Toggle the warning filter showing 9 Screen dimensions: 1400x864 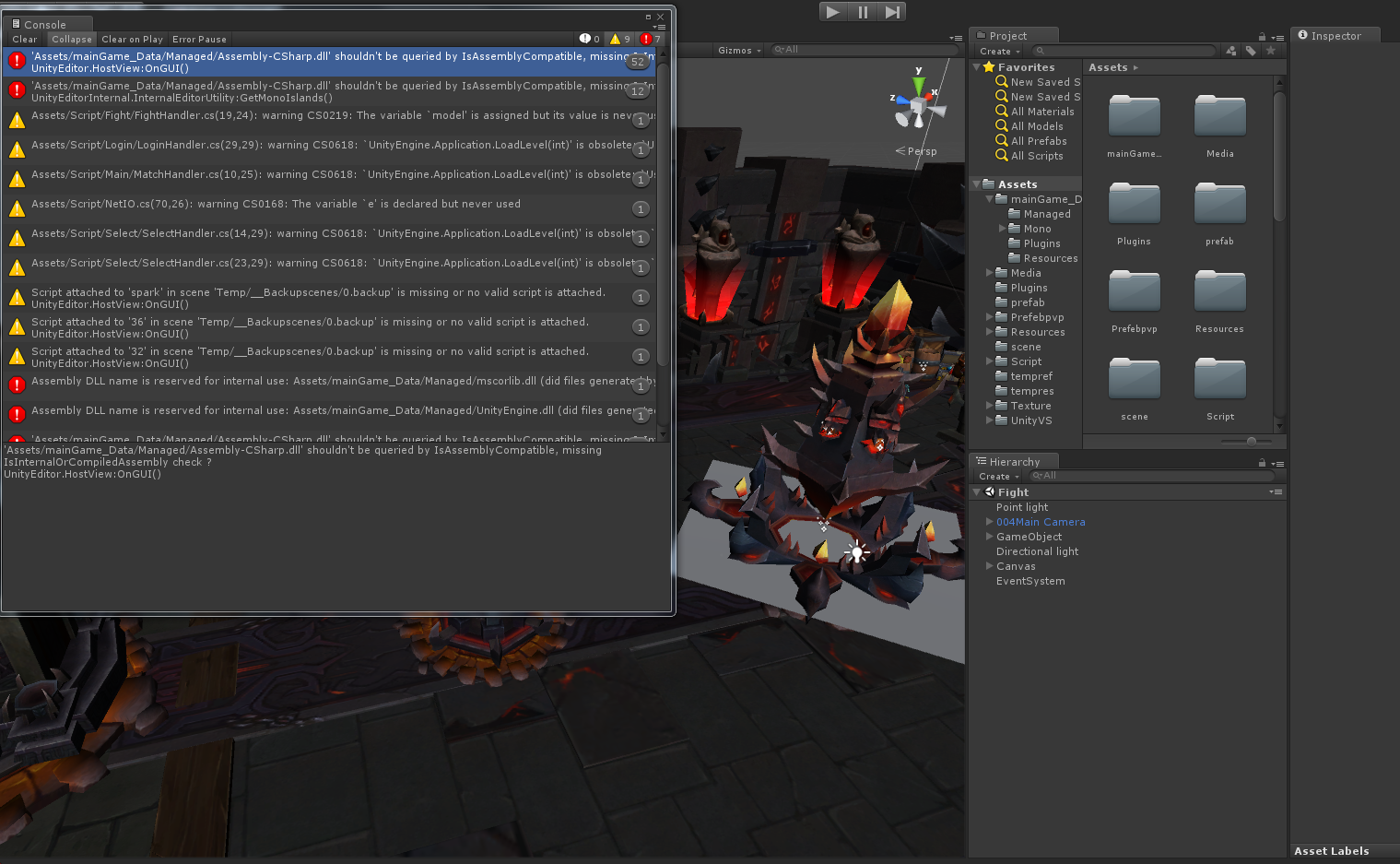[620, 39]
